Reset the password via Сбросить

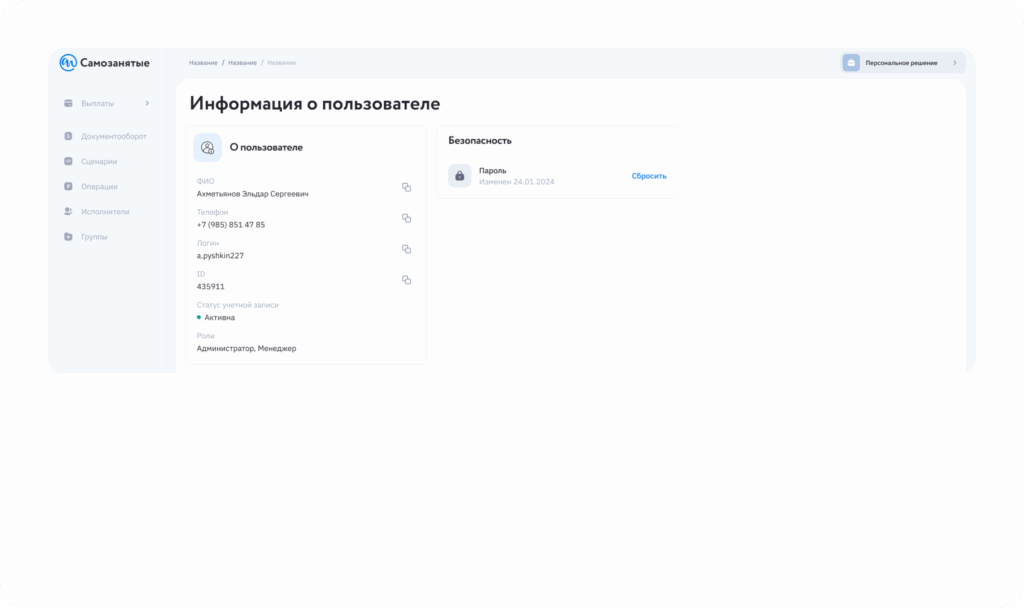pos(648,176)
